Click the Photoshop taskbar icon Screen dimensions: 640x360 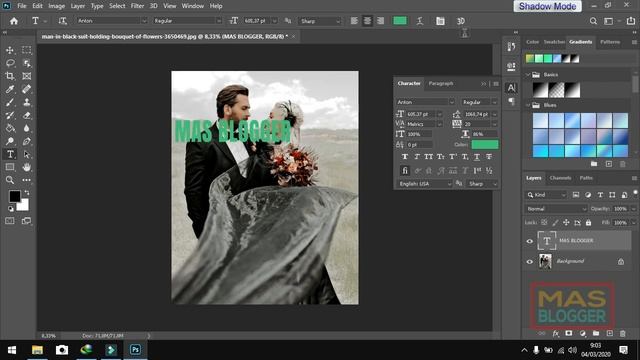point(135,350)
